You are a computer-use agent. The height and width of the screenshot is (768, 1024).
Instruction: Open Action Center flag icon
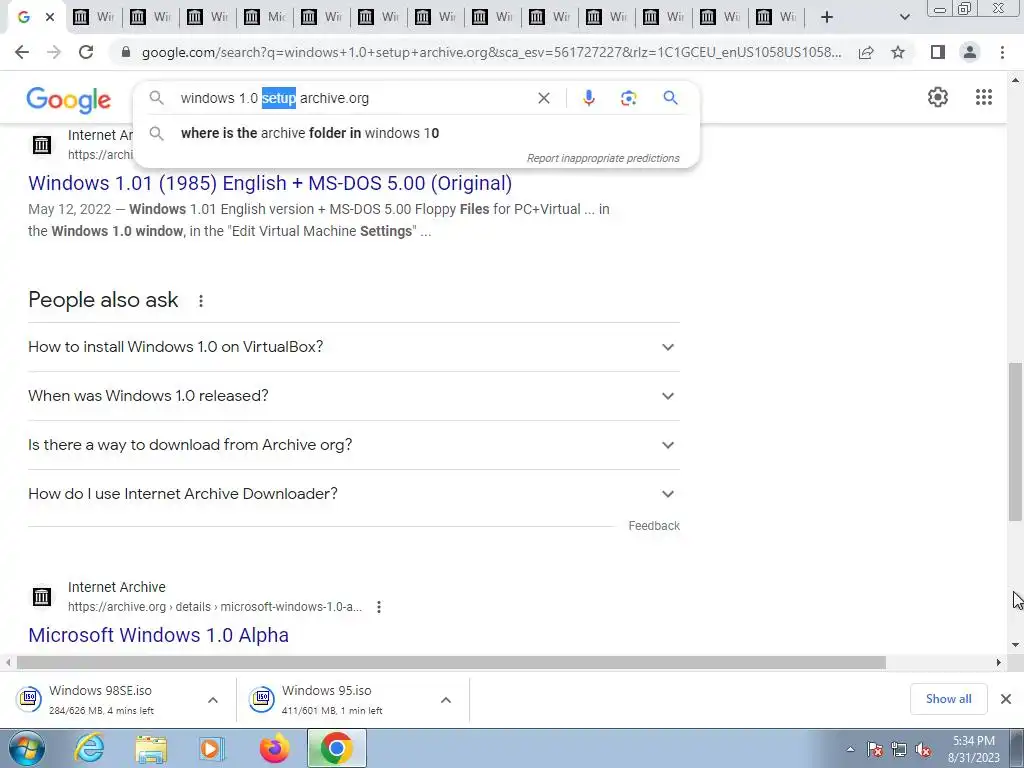coord(875,749)
